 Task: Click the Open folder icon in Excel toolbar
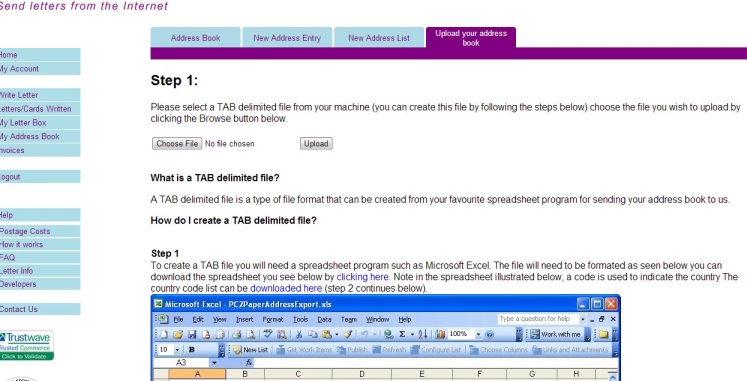[x=178, y=334]
